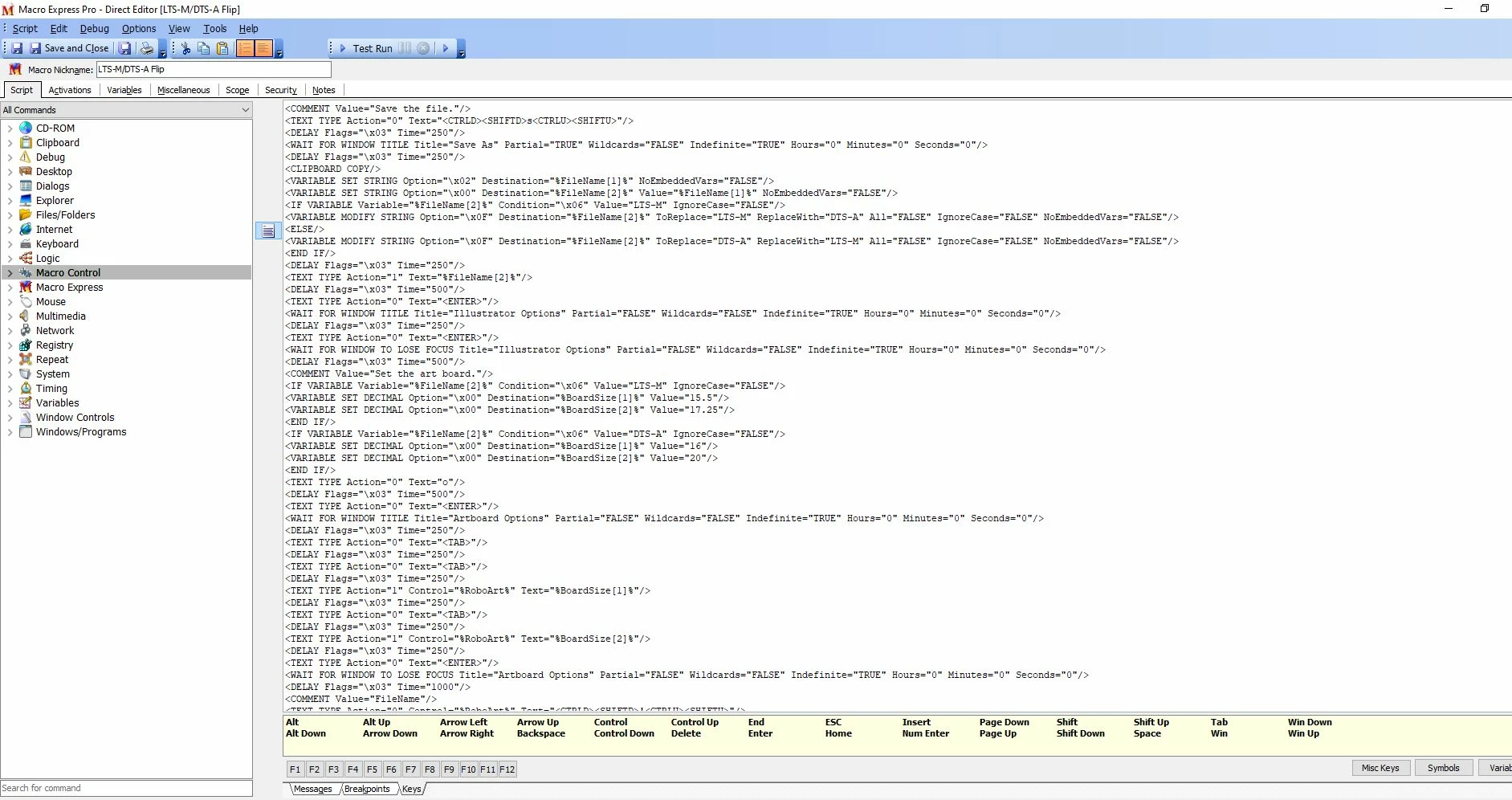Open the Options menu

tap(139, 28)
